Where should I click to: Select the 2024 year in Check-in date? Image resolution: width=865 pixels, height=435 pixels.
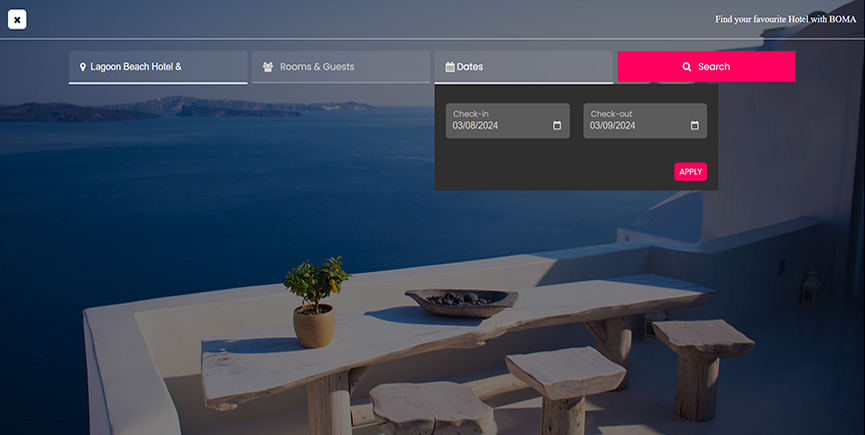[x=488, y=126]
